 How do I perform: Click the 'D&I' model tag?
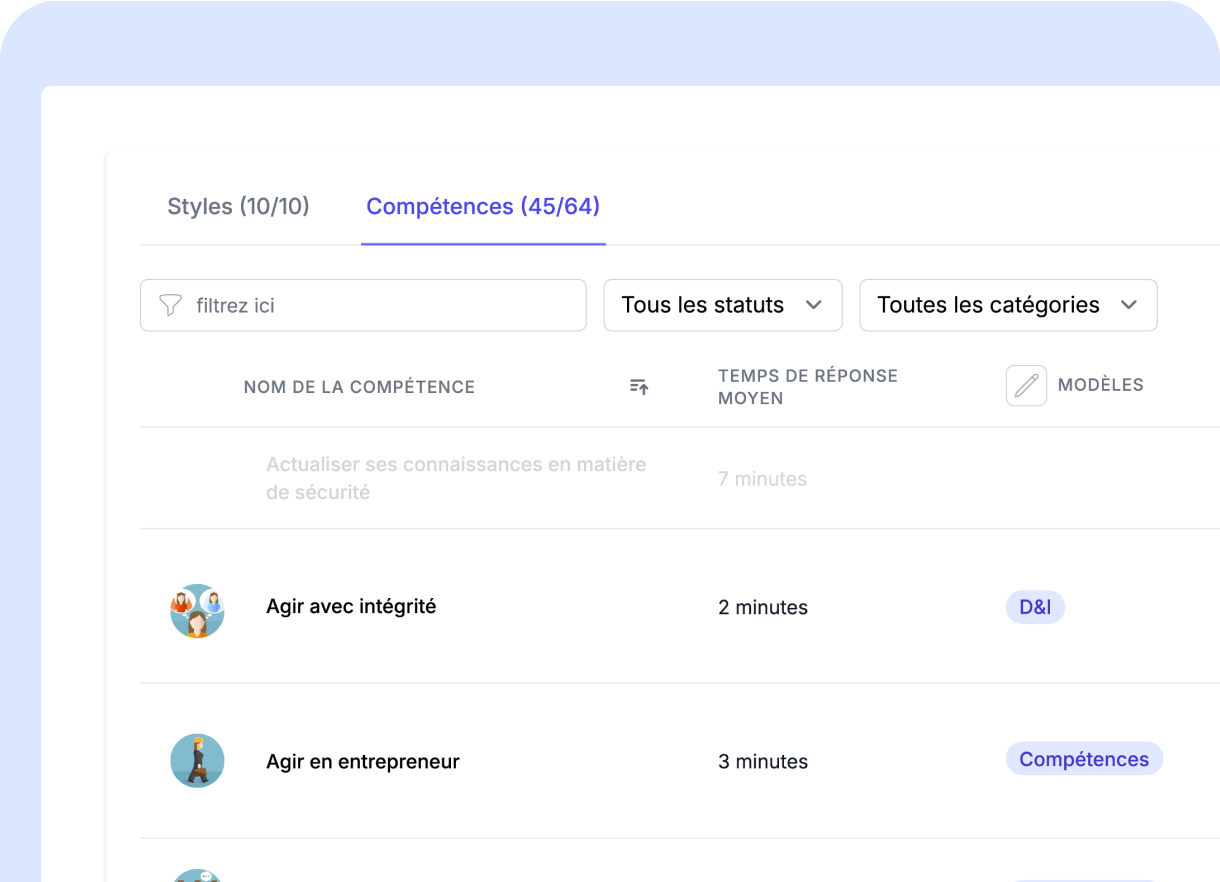tap(1035, 607)
